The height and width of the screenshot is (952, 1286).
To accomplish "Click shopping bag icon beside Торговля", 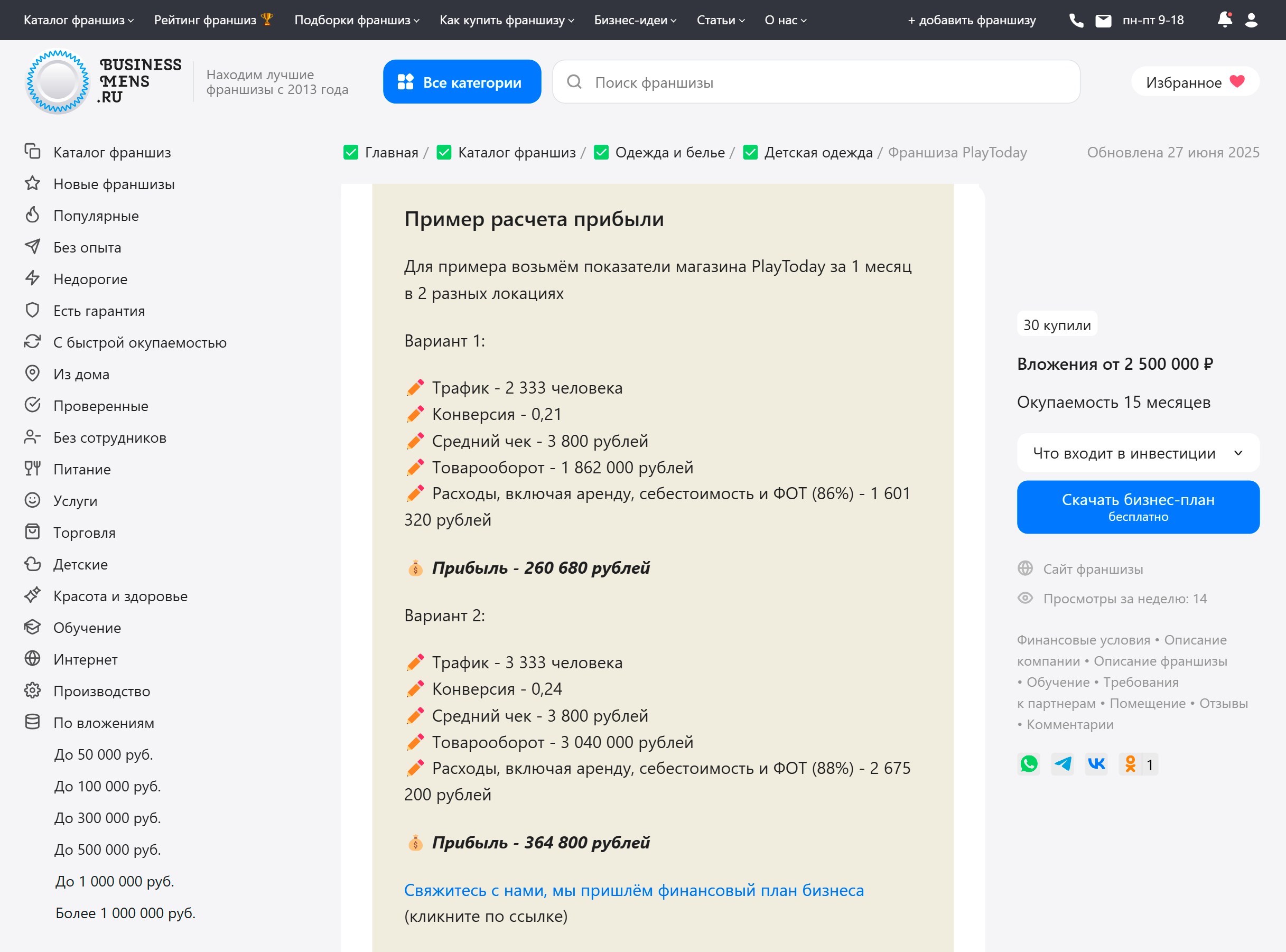I will [x=32, y=532].
